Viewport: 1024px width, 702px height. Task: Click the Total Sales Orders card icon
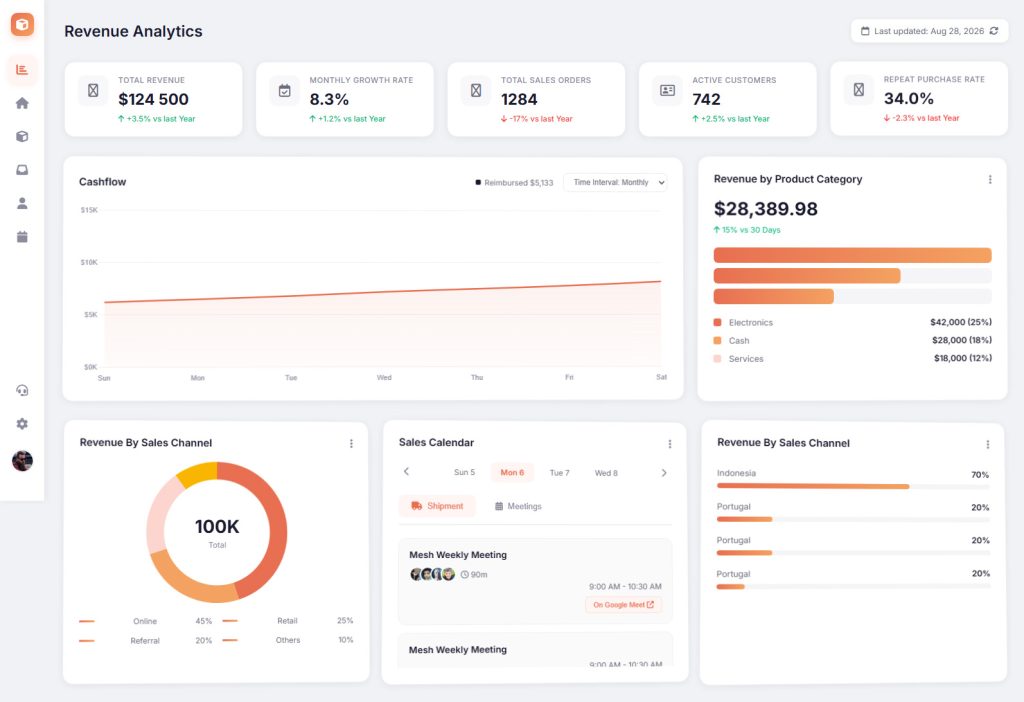click(x=476, y=90)
